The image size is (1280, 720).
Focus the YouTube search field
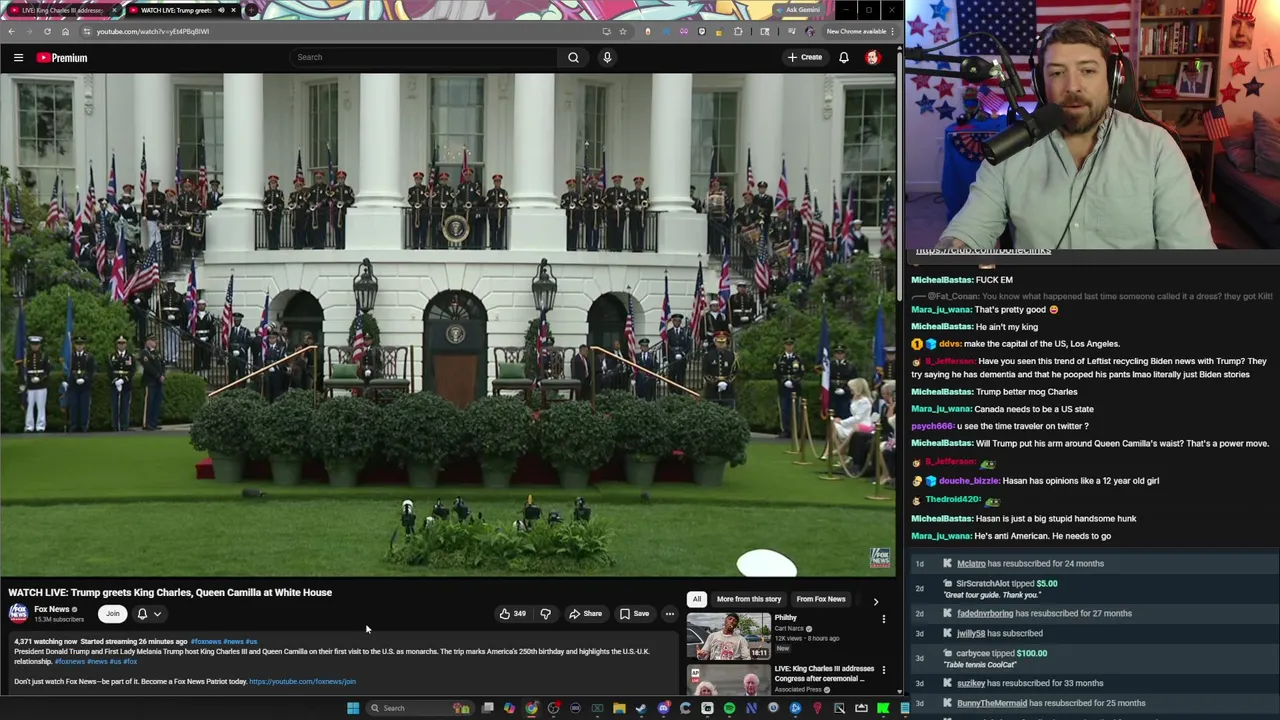424,57
